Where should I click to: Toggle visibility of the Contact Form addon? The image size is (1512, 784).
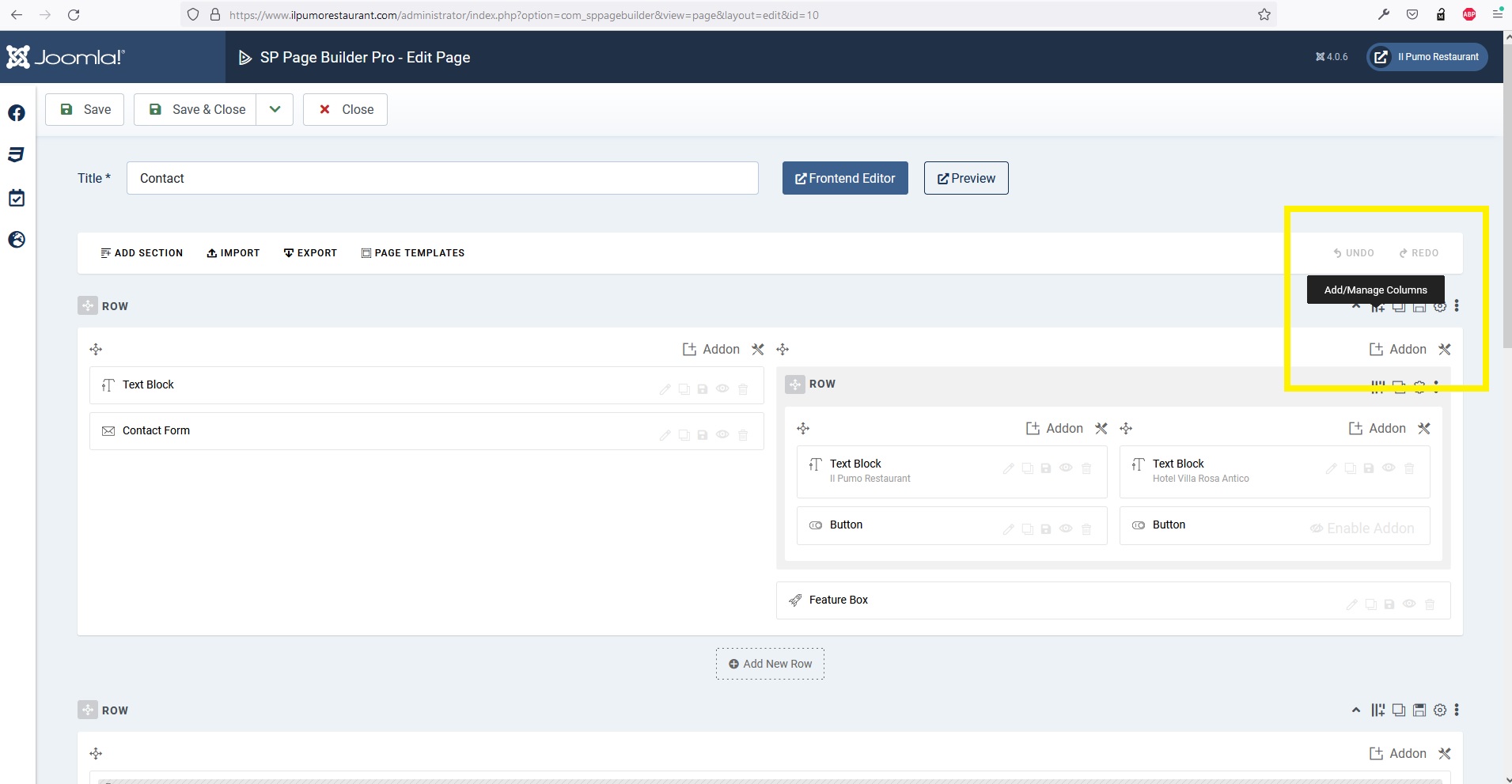coord(722,435)
